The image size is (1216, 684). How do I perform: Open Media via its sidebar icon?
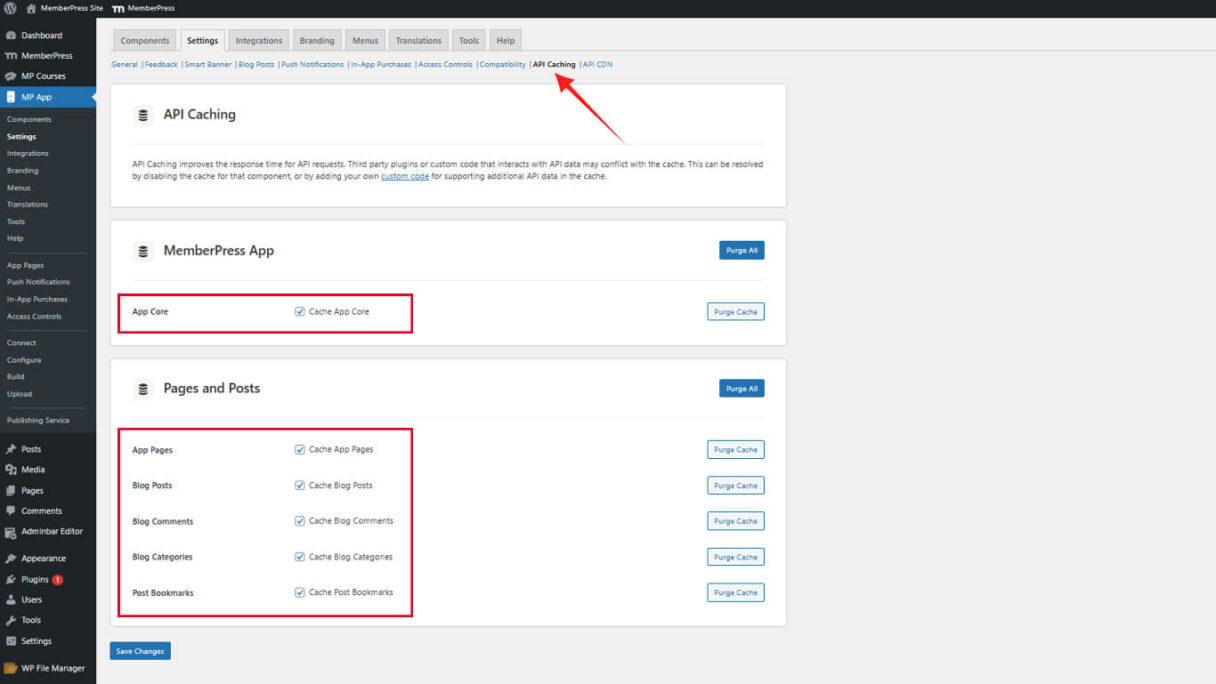[x=9, y=469]
